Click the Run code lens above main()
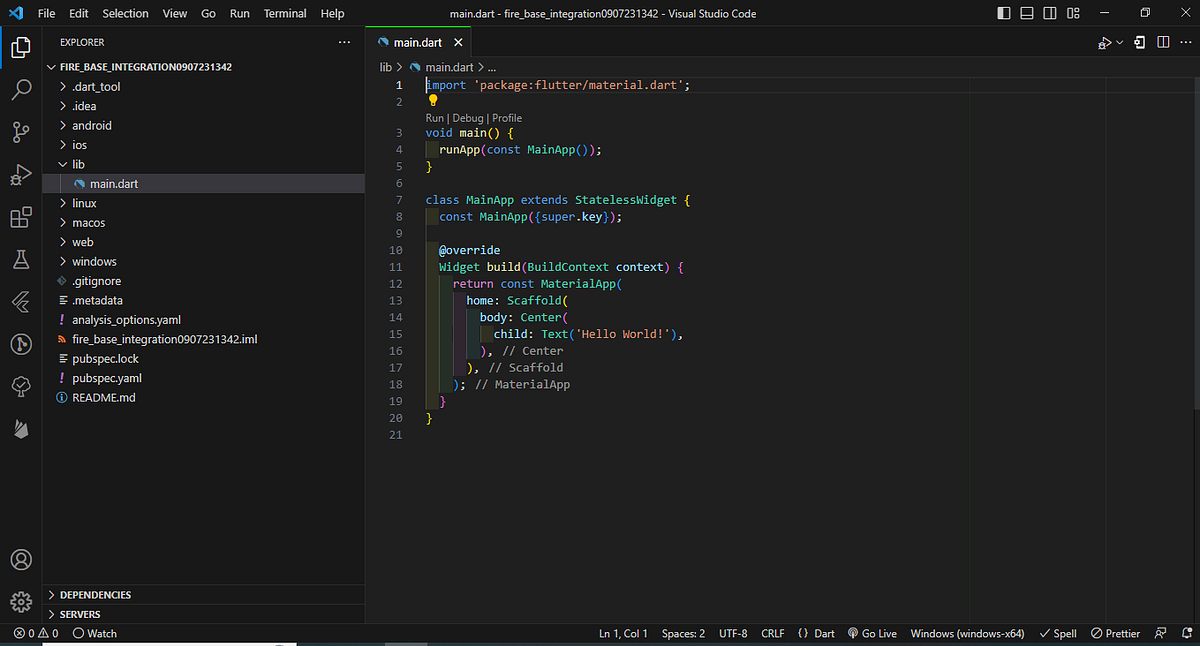The image size is (1200, 646). 434,118
